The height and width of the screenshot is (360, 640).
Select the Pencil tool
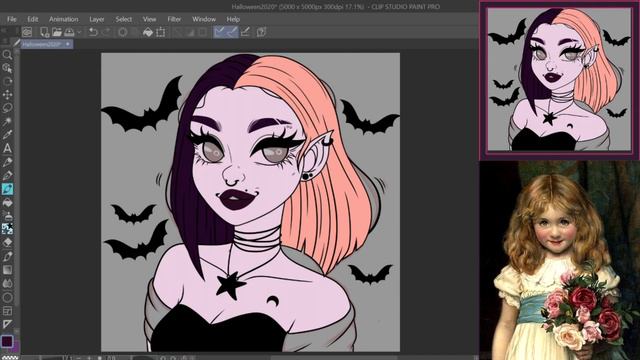[x=7, y=176]
